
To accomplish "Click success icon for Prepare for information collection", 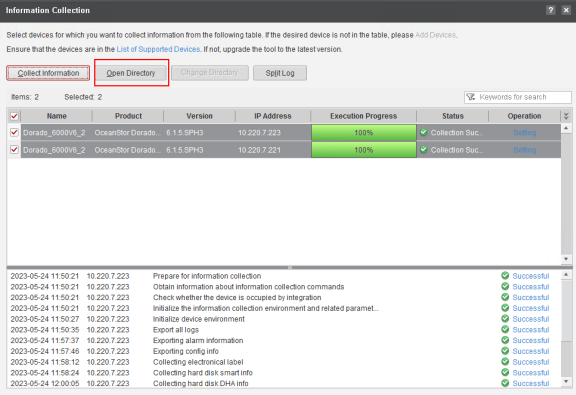I will tap(505, 276).
